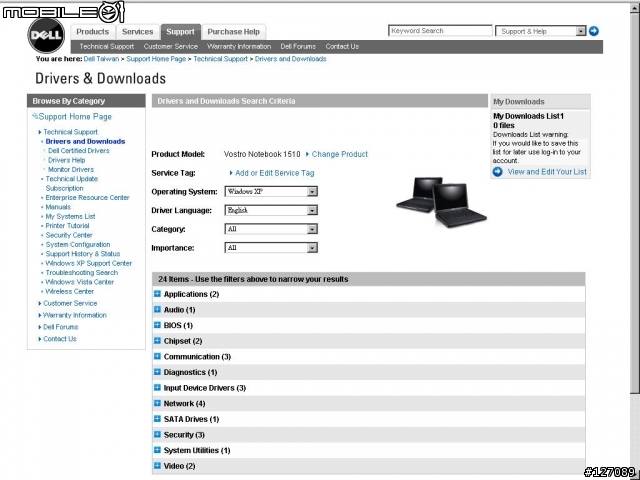Viewport: 640px width, 480px height.
Task: Open Technical Support in gray submenu bar
Action: coord(107,47)
